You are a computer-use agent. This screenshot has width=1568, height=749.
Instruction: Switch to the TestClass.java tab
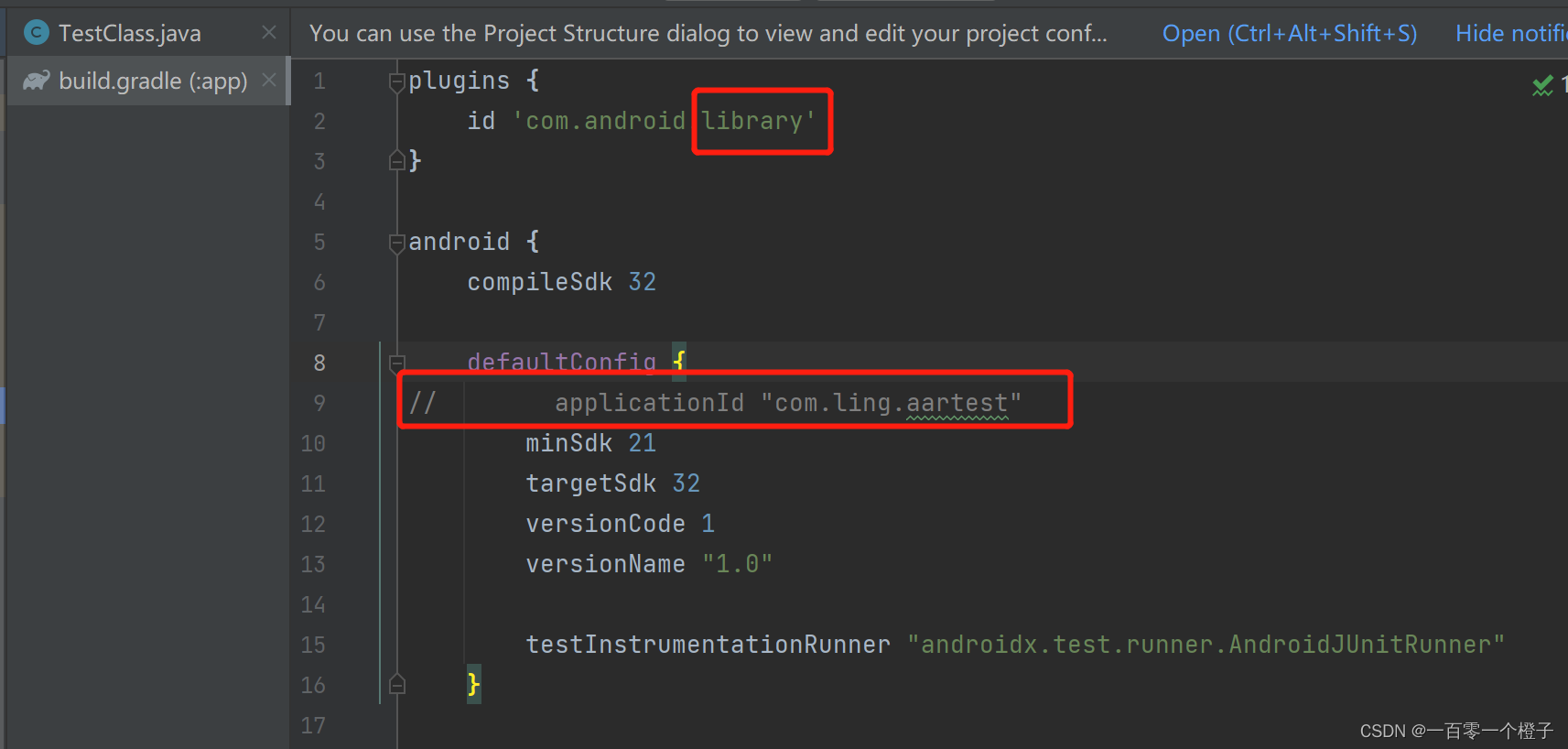pos(130,34)
